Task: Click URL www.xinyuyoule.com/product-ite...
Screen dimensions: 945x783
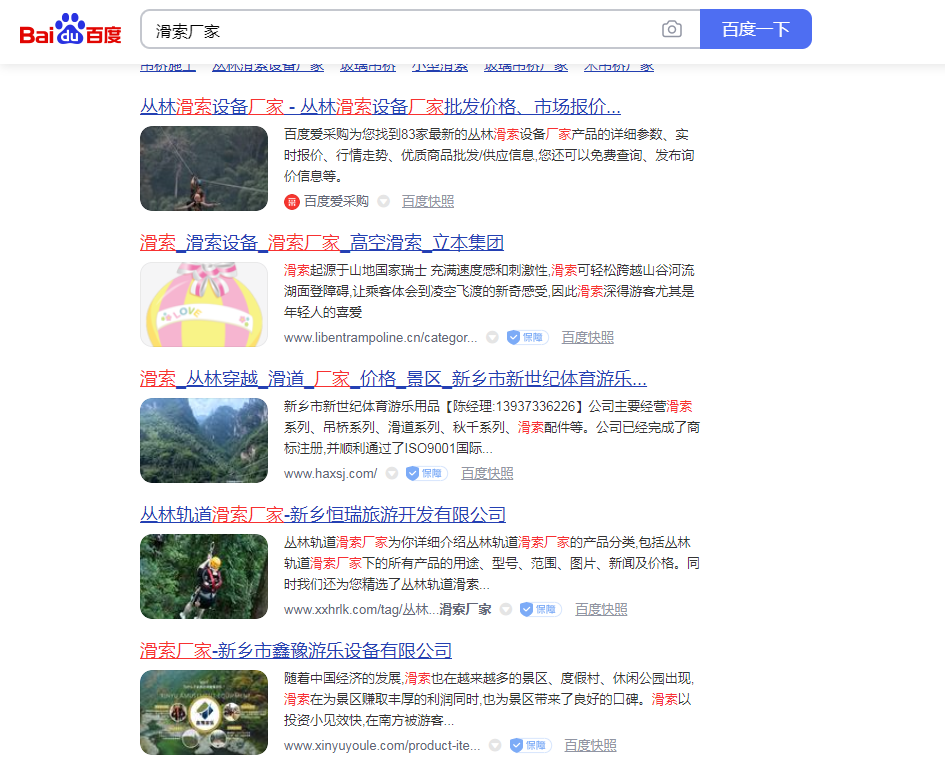Action: [382, 746]
